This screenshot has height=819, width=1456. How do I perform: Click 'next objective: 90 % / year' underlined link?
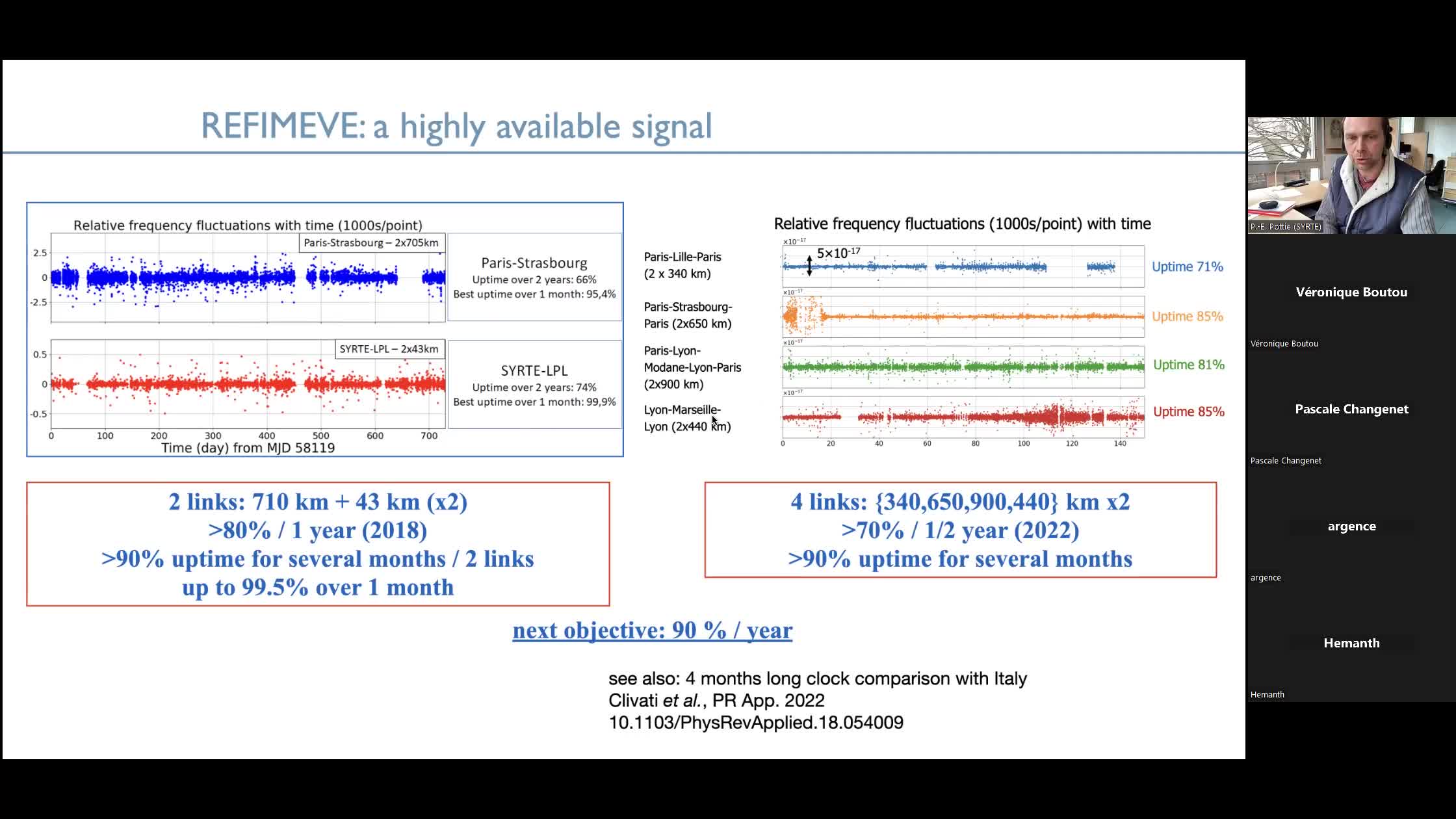(652, 630)
